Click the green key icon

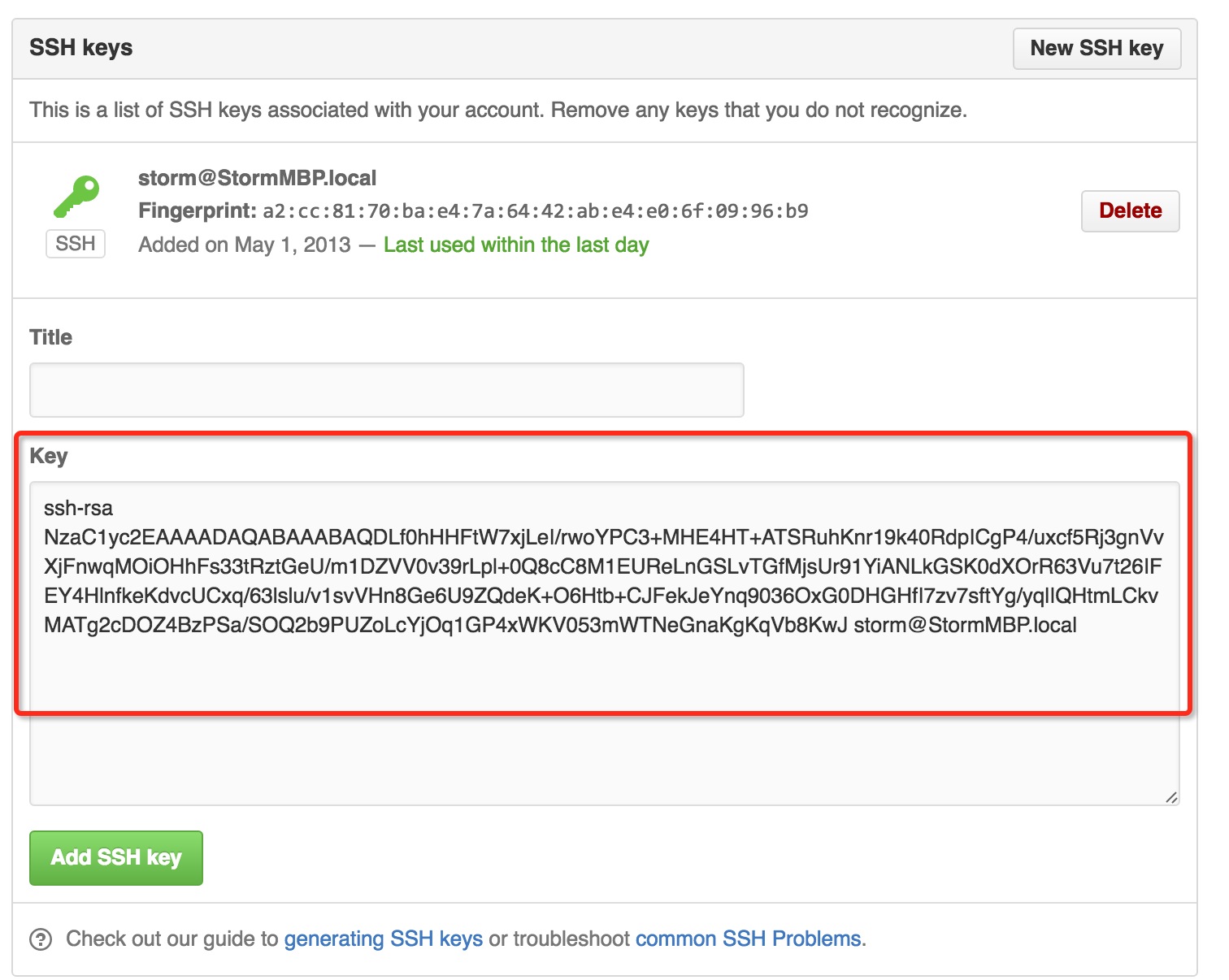click(76, 197)
